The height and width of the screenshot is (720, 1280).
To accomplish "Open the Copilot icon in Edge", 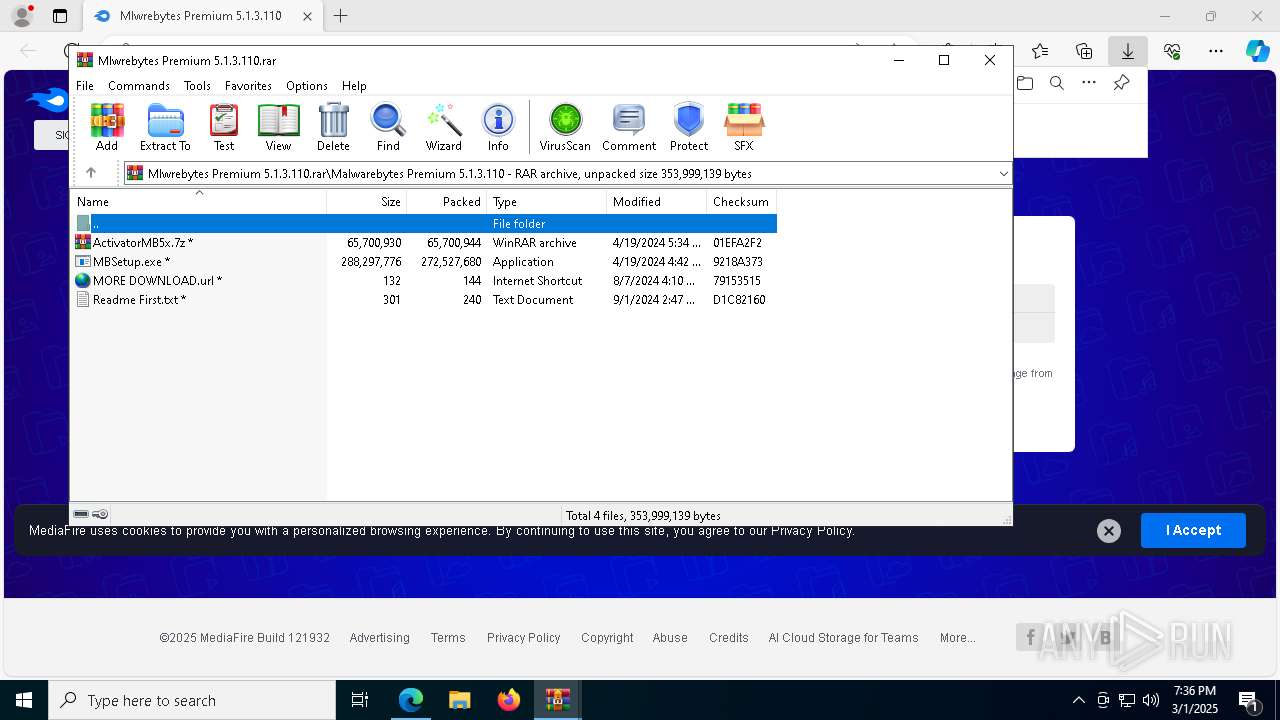I will tap(1258, 51).
